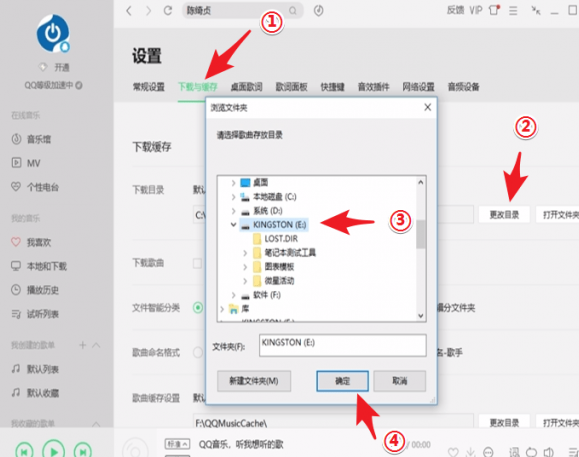The width and height of the screenshot is (579, 457).
Task: Select the KINGSTON (E:) drive
Action: point(274,225)
